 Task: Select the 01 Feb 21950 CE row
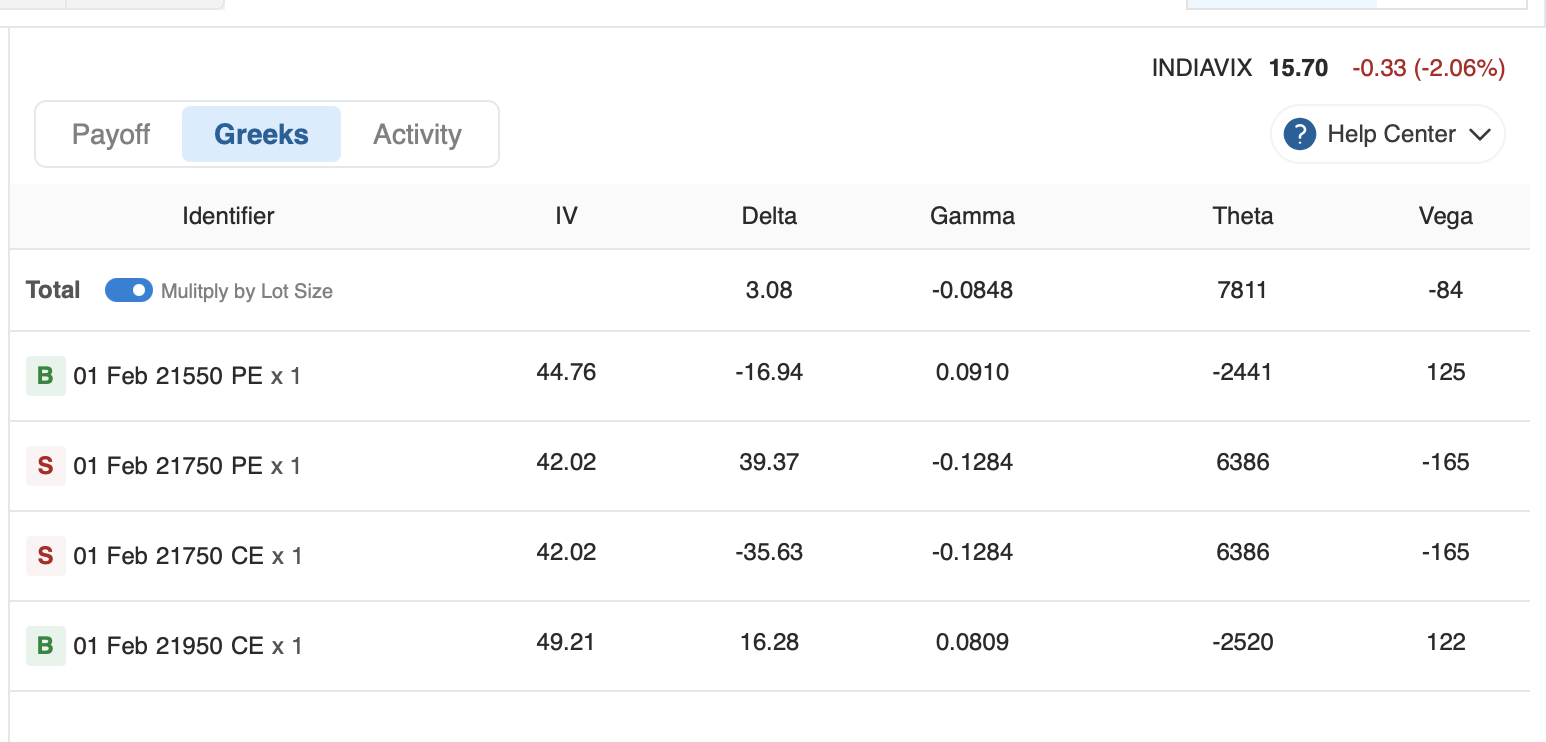187,646
